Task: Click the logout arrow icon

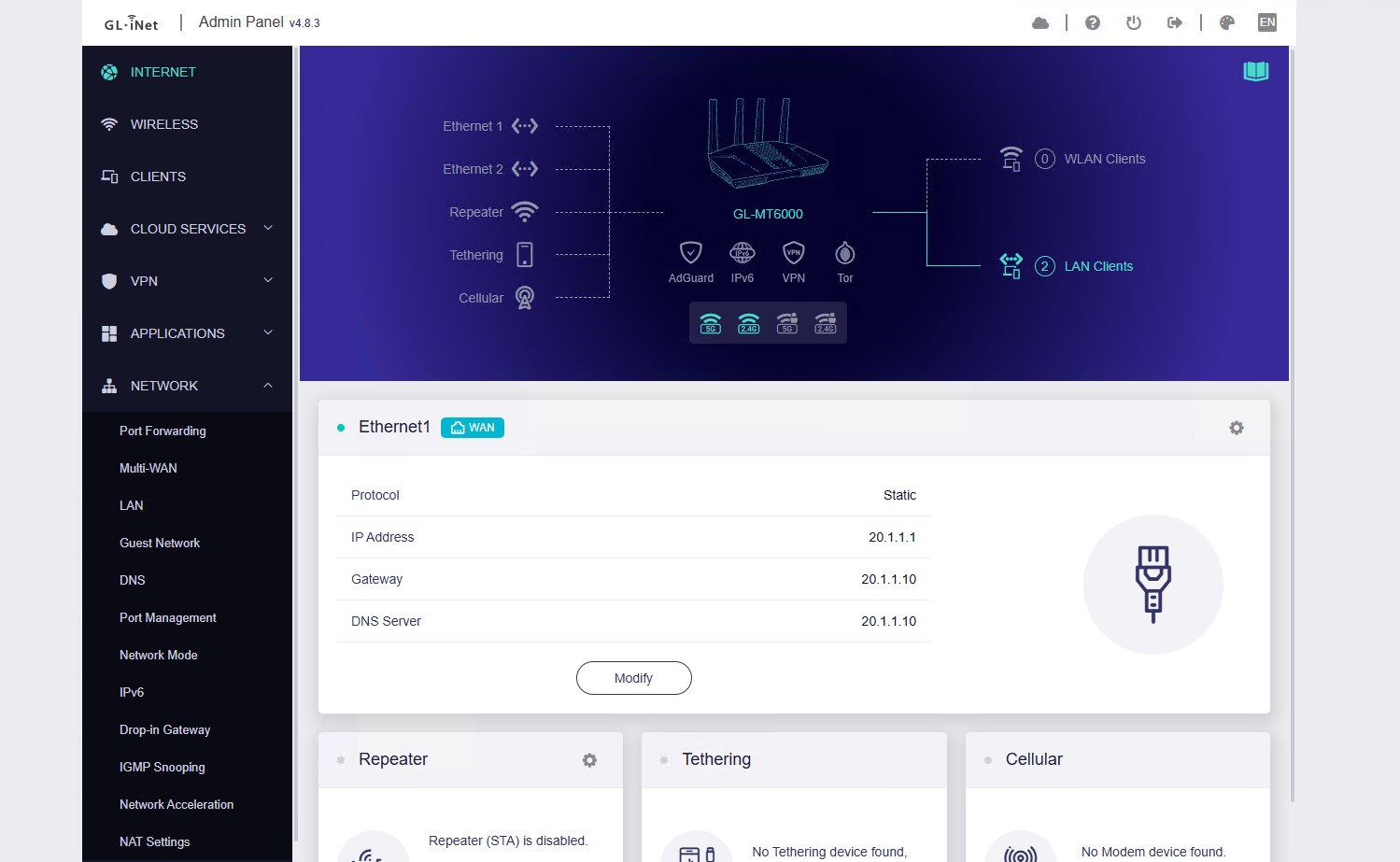Action: 1175,22
